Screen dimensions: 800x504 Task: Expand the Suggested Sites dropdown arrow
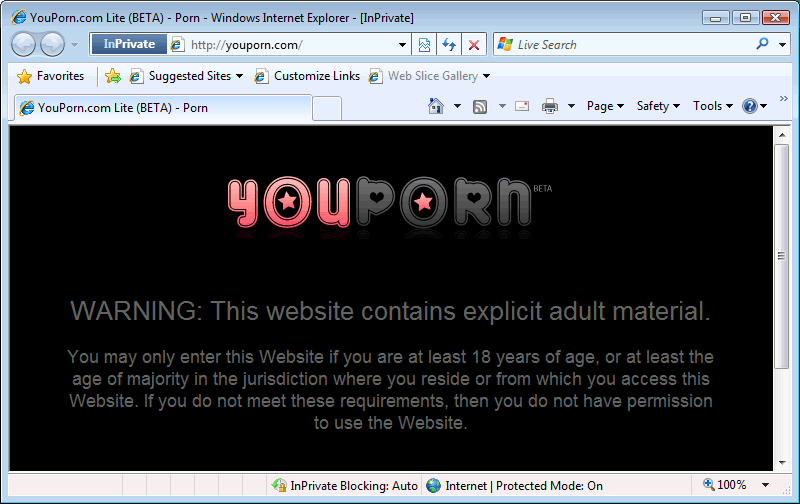(x=239, y=77)
